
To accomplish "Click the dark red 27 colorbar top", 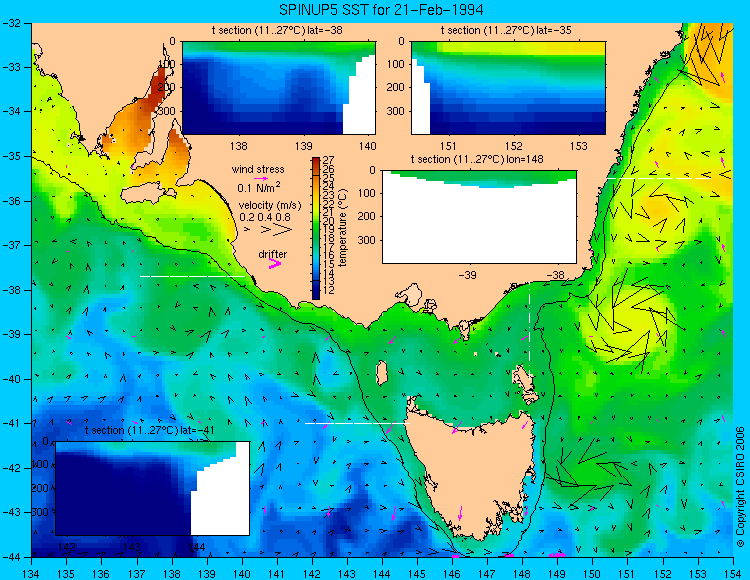I will (x=316, y=160).
